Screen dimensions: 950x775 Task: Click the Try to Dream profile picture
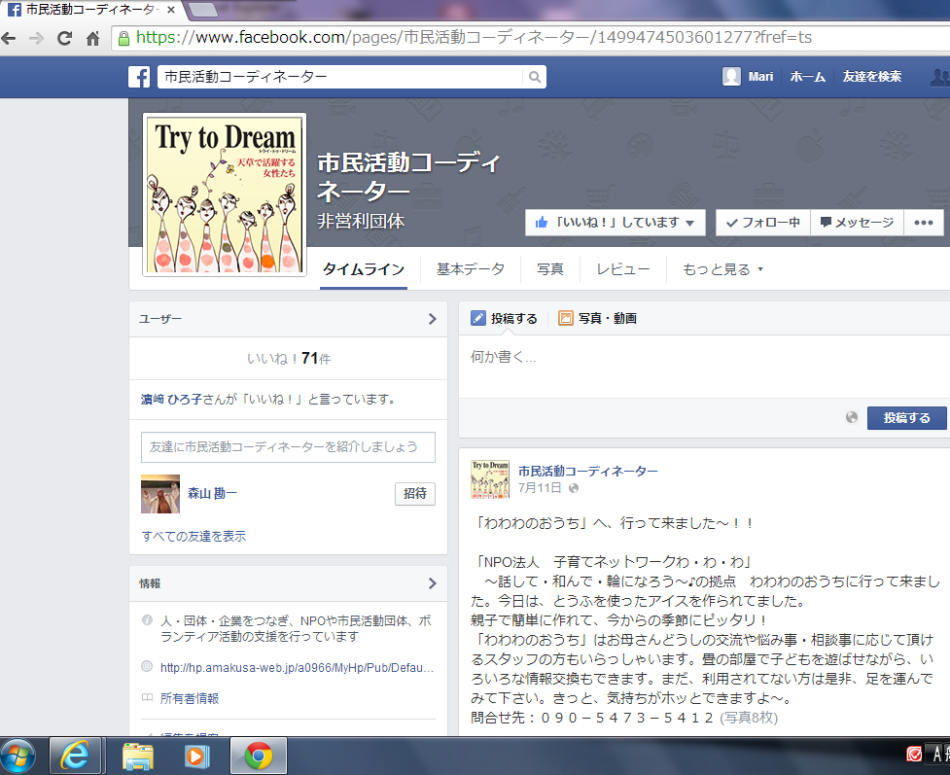[224, 195]
